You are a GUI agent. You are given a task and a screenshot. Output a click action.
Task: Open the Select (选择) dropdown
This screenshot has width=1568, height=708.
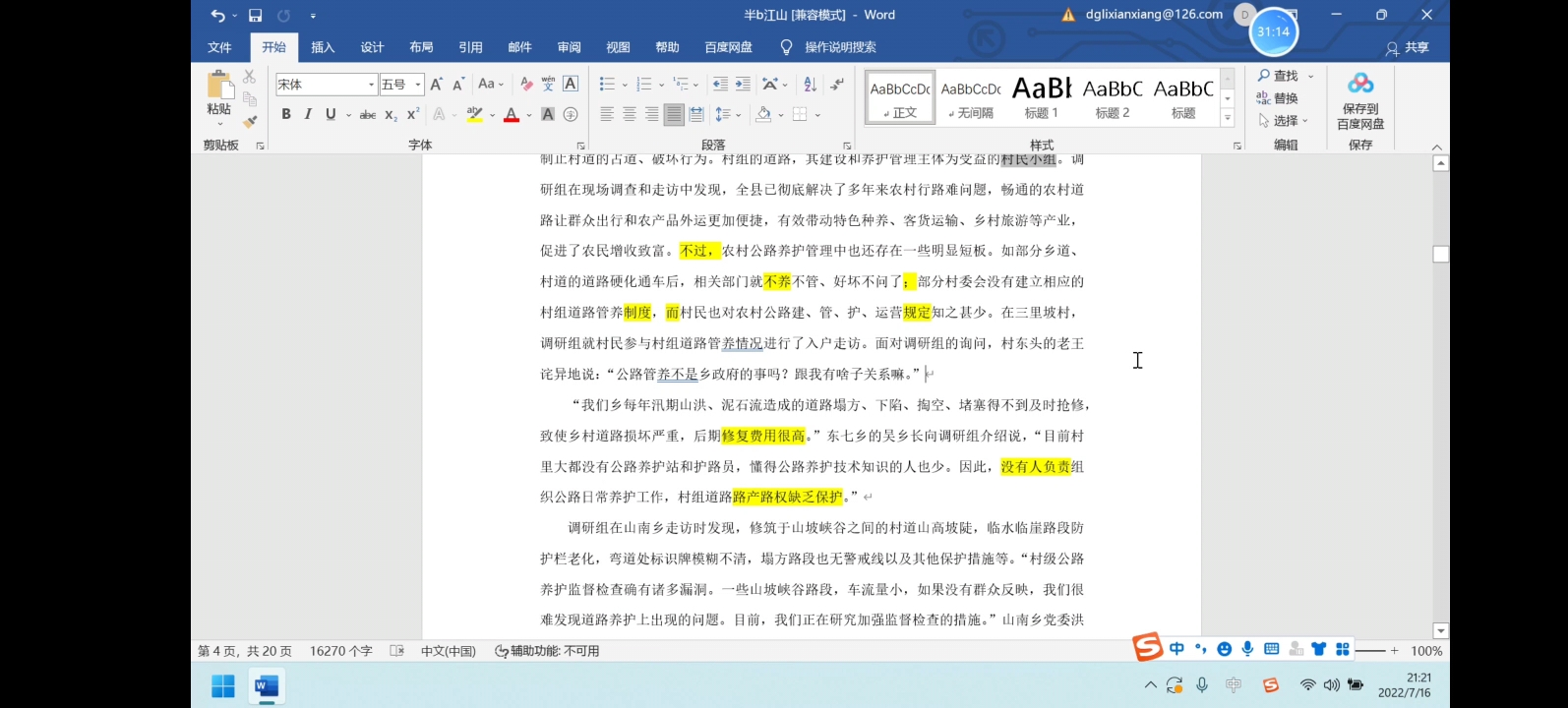pyautogui.click(x=1283, y=121)
